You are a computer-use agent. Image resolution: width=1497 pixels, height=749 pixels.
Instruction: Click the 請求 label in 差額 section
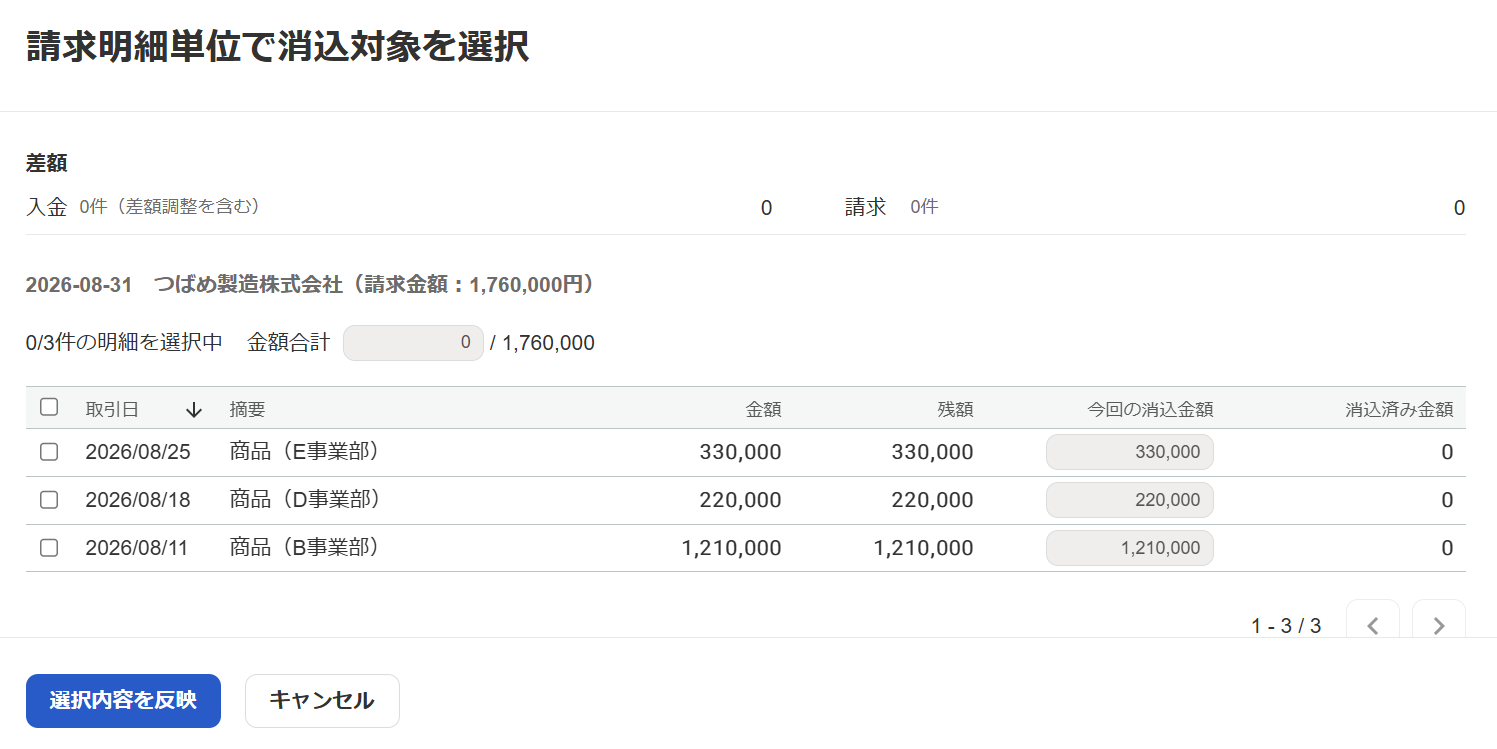tap(866, 207)
